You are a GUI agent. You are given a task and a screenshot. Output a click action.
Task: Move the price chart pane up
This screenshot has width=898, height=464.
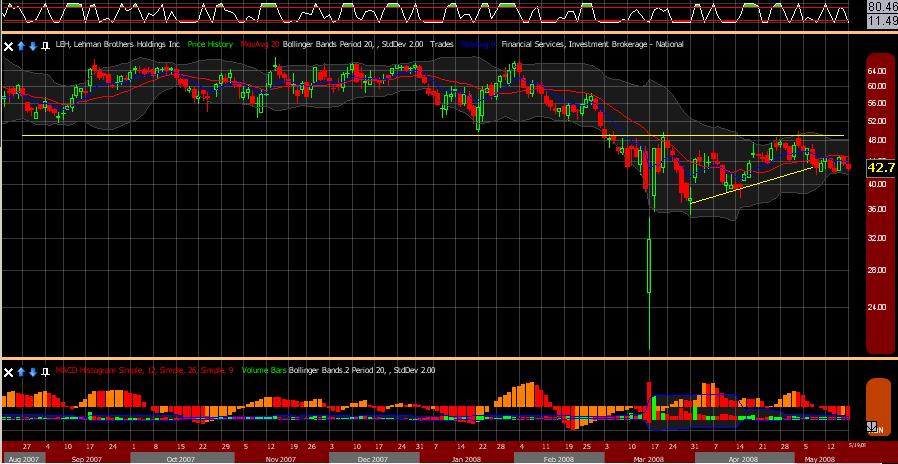[21, 46]
